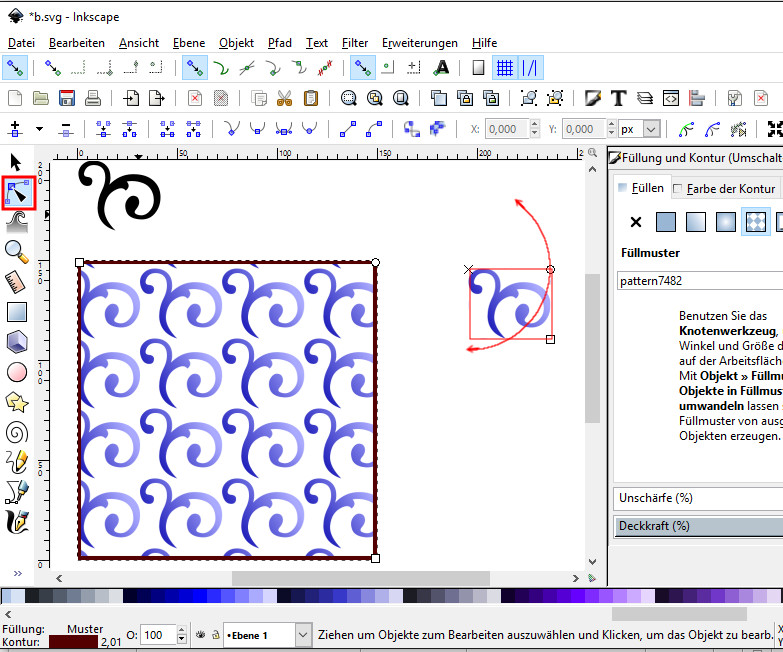Increase the Y coordinate stepper
This screenshot has width=783, height=652.
pyautogui.click(x=612, y=124)
